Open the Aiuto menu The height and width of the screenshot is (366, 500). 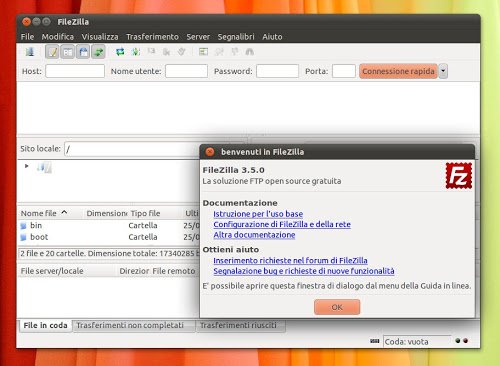[272, 37]
